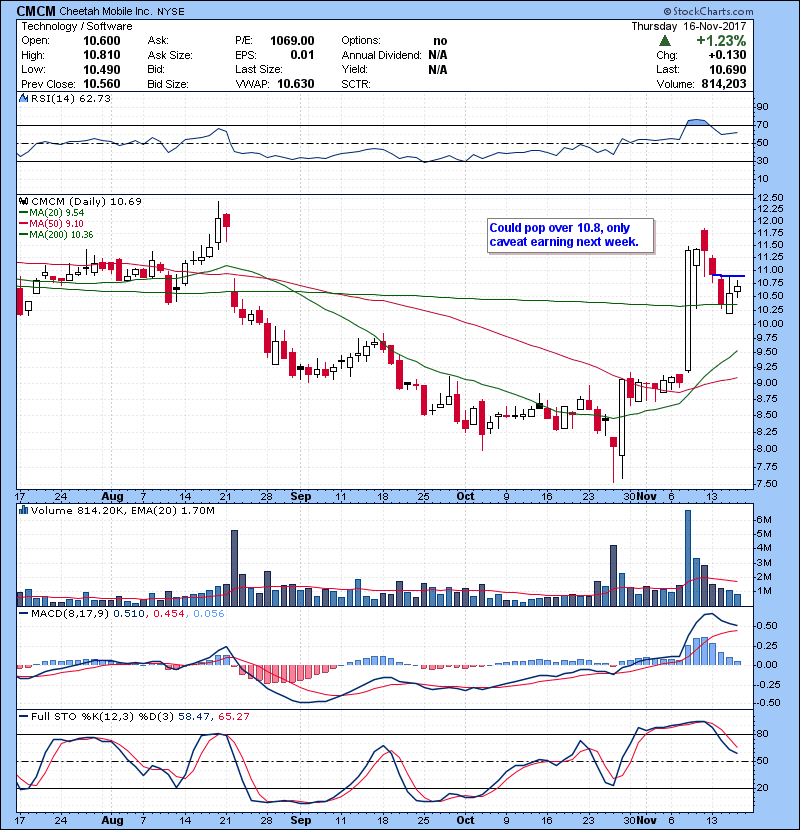The image size is (800, 830).
Task: Click the date Thursday 16-Nov-2017
Action: pyautogui.click(x=688, y=26)
